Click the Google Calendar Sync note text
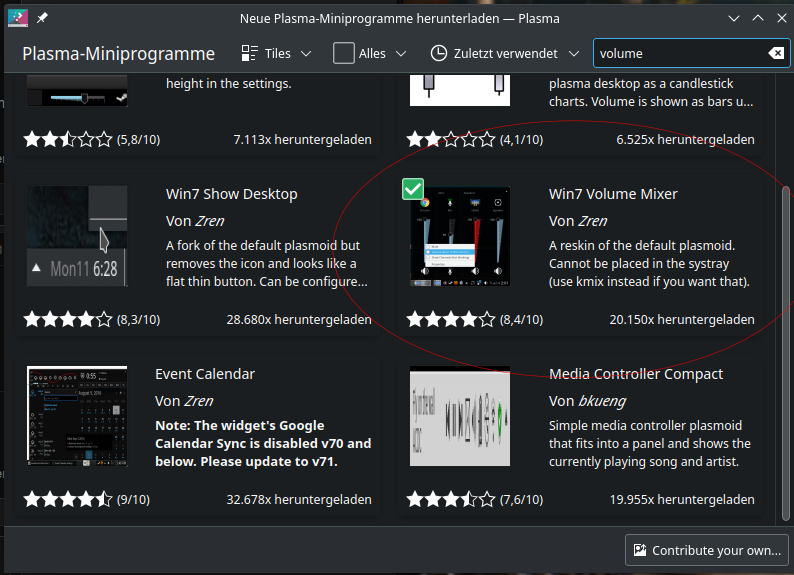Image resolution: width=794 pixels, height=575 pixels. tap(263, 443)
